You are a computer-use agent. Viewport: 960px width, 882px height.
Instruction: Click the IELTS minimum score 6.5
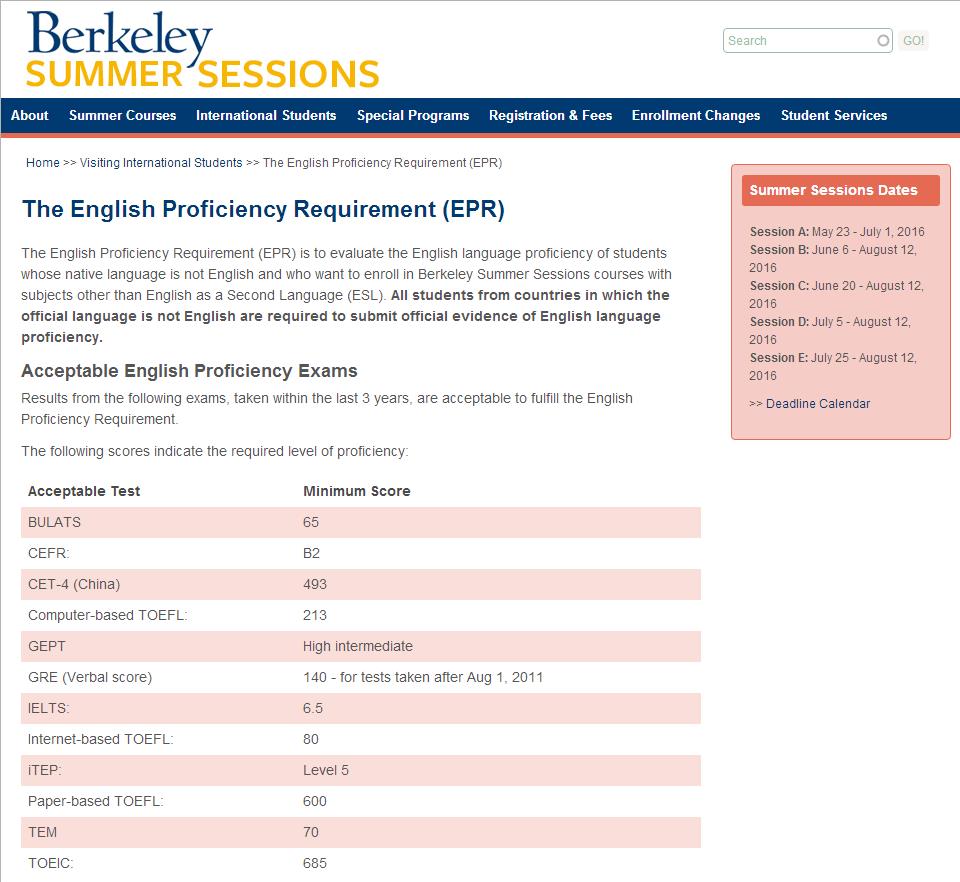pos(313,708)
